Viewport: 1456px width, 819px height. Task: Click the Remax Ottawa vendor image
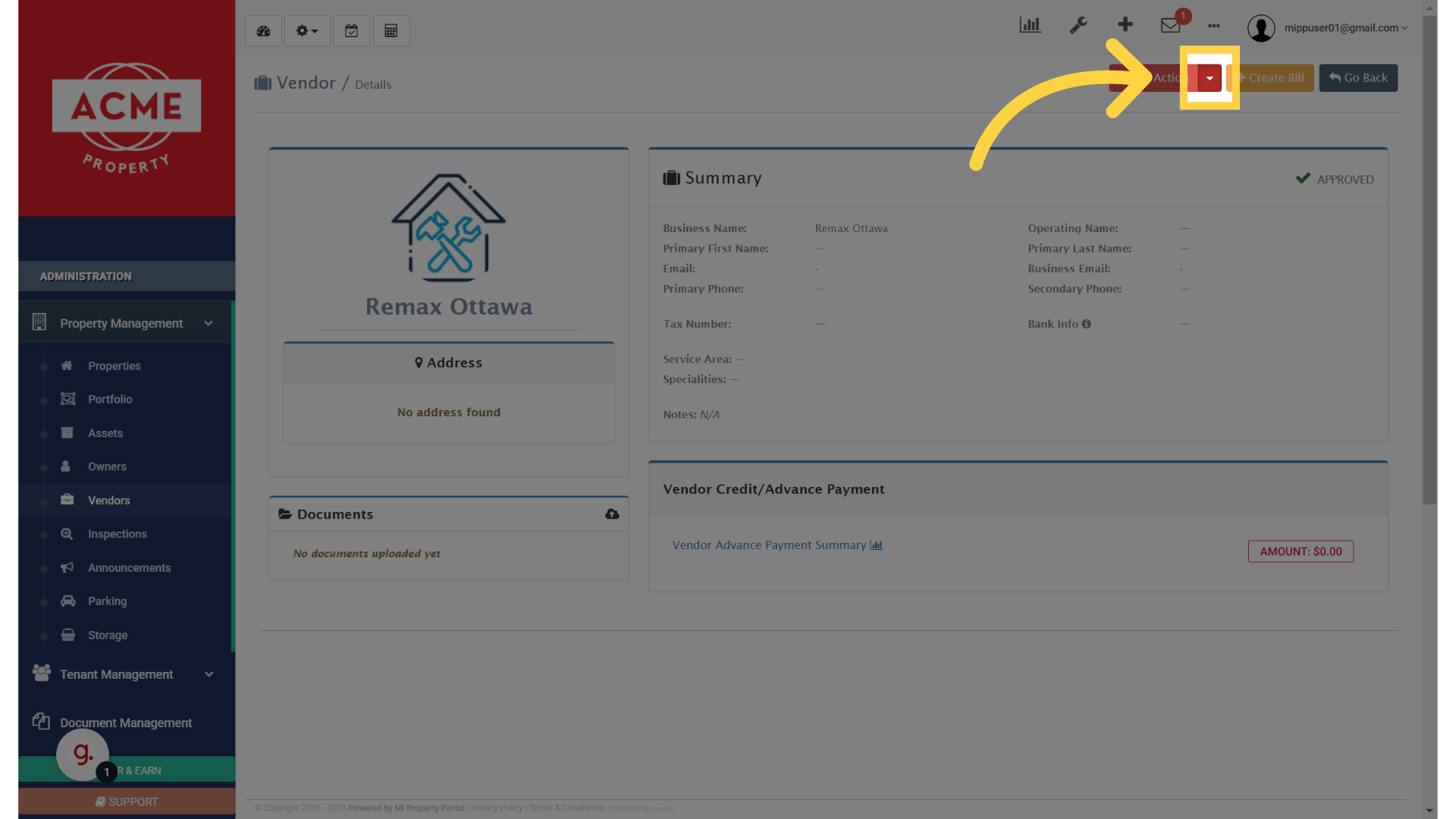point(448,227)
